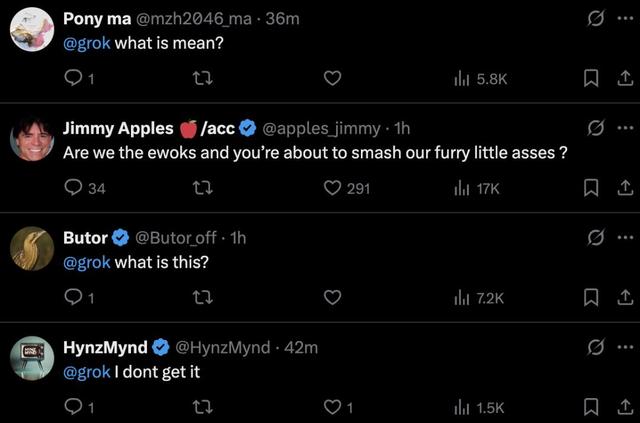Open more options for Pony ma's tweet
This screenshot has height=423, width=640.
[625, 18]
